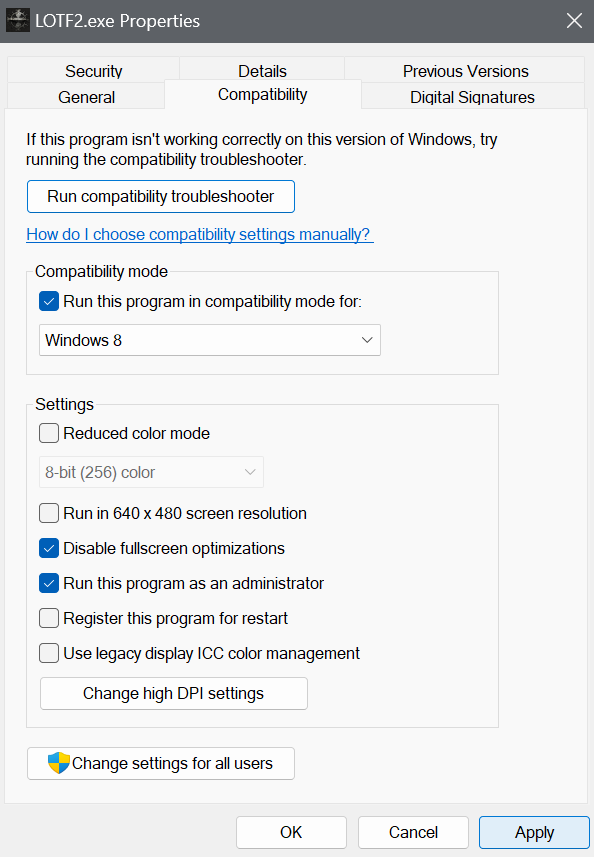Check Register this program for restart
This screenshot has height=857, width=594.
[49, 618]
